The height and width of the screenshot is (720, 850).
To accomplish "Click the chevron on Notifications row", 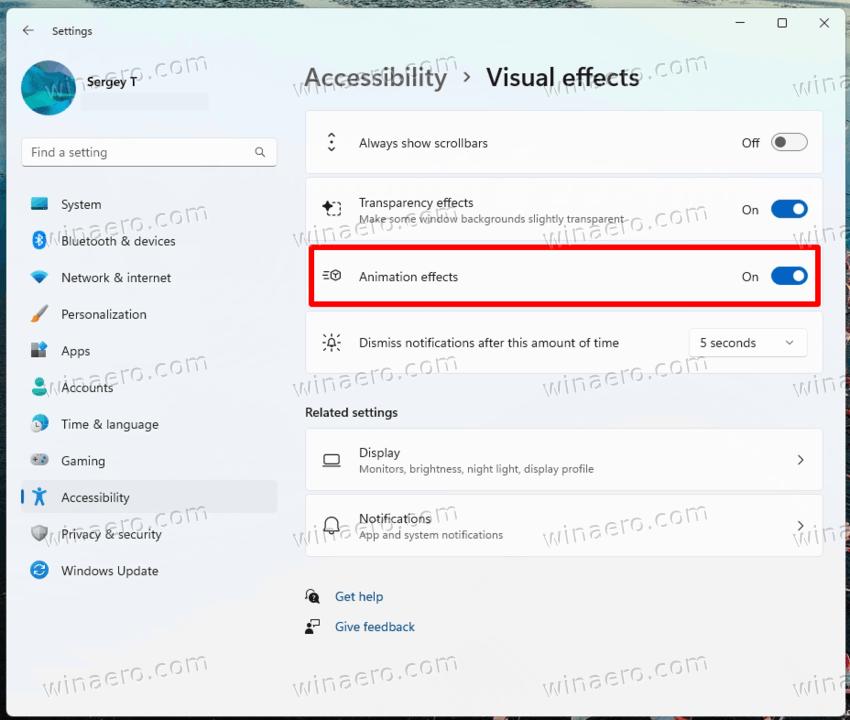I will click(x=800, y=525).
